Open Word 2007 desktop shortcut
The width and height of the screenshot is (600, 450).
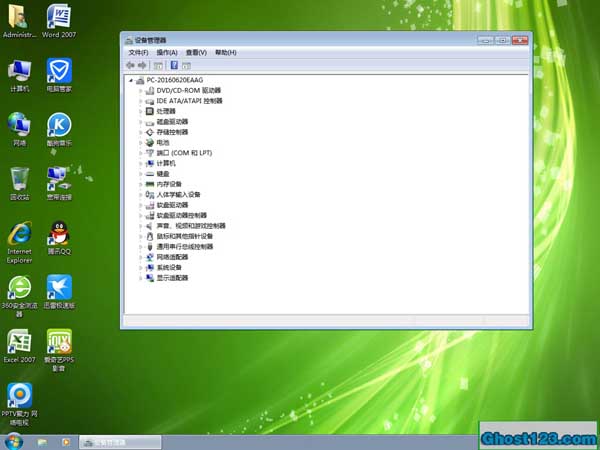point(59,21)
